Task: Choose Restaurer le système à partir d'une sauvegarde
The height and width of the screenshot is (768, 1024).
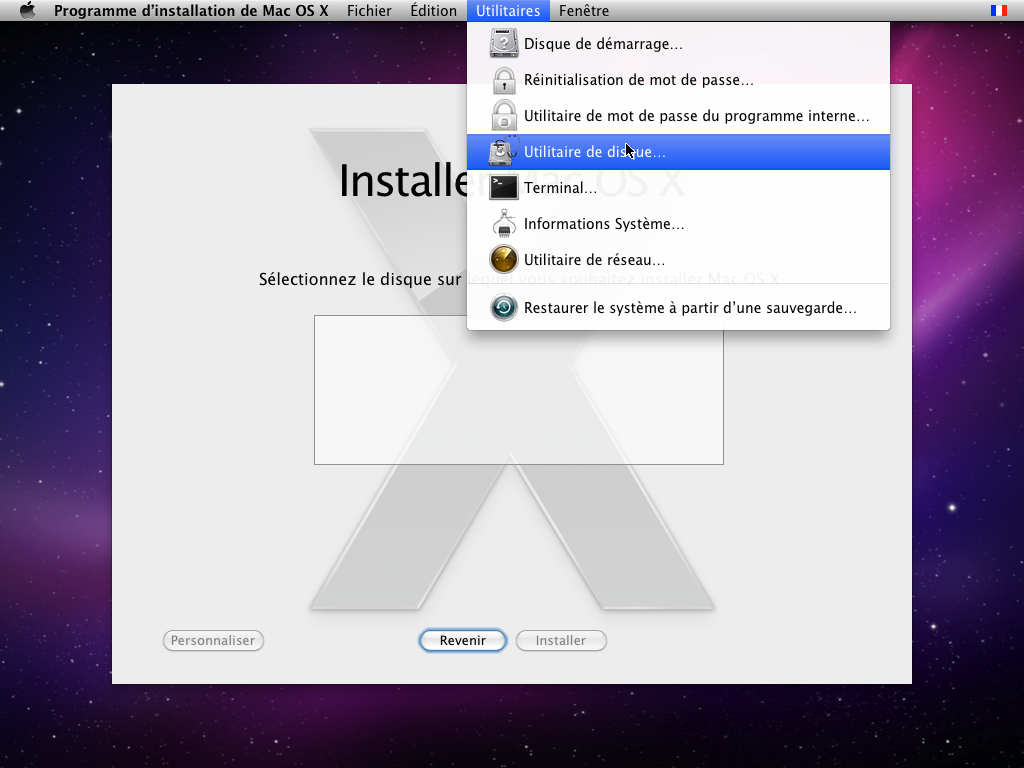Action: coord(690,308)
